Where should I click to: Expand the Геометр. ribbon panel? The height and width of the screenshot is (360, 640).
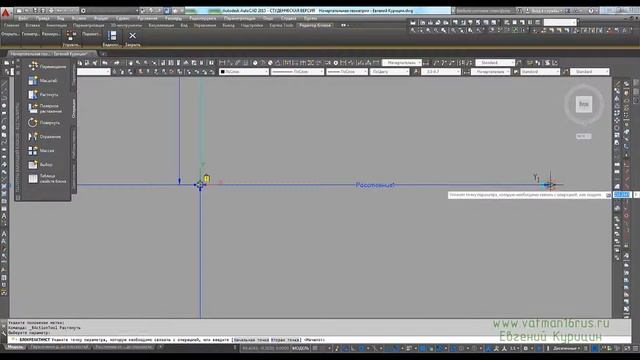click(31, 34)
